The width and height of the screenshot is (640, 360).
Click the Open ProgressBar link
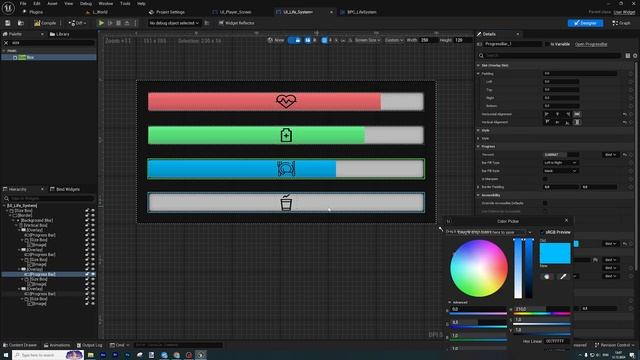591,44
